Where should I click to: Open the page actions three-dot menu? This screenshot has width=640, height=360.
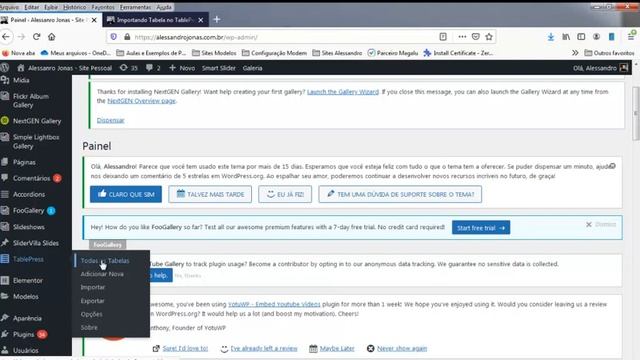coord(462,37)
